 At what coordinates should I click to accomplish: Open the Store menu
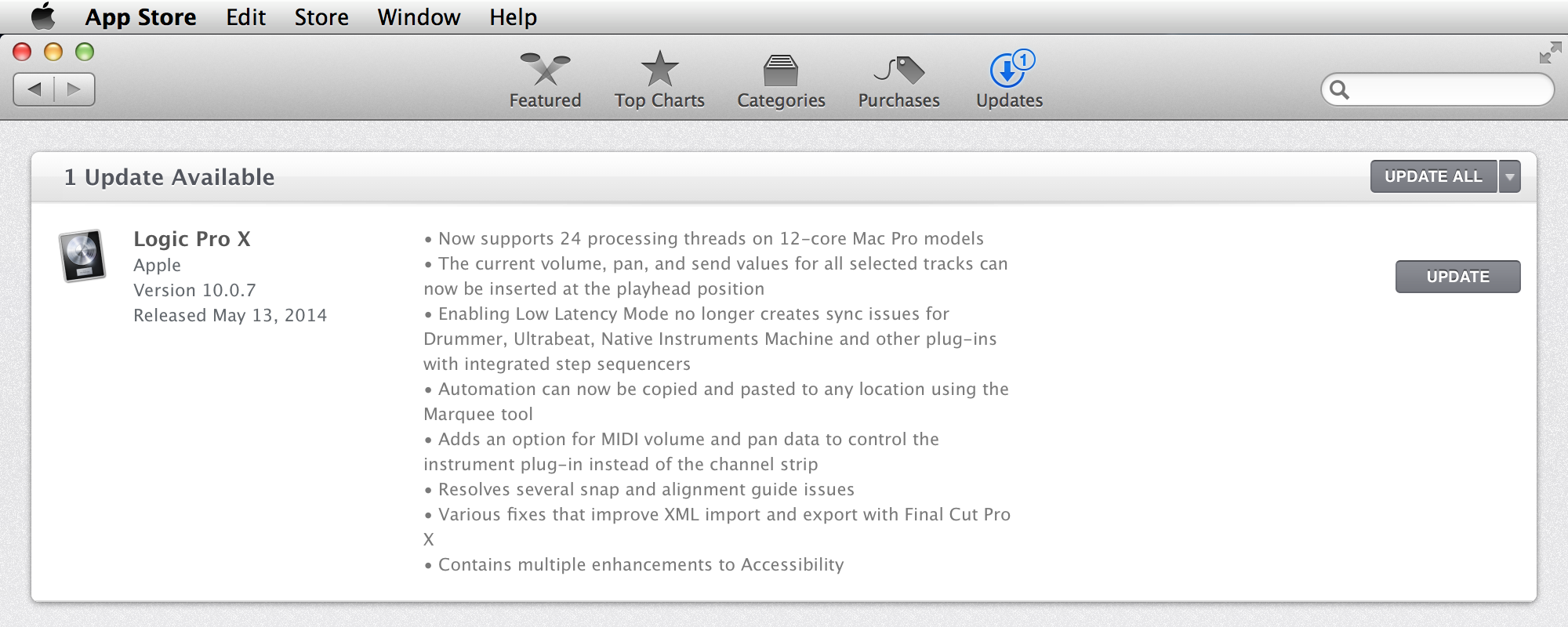pos(321,17)
